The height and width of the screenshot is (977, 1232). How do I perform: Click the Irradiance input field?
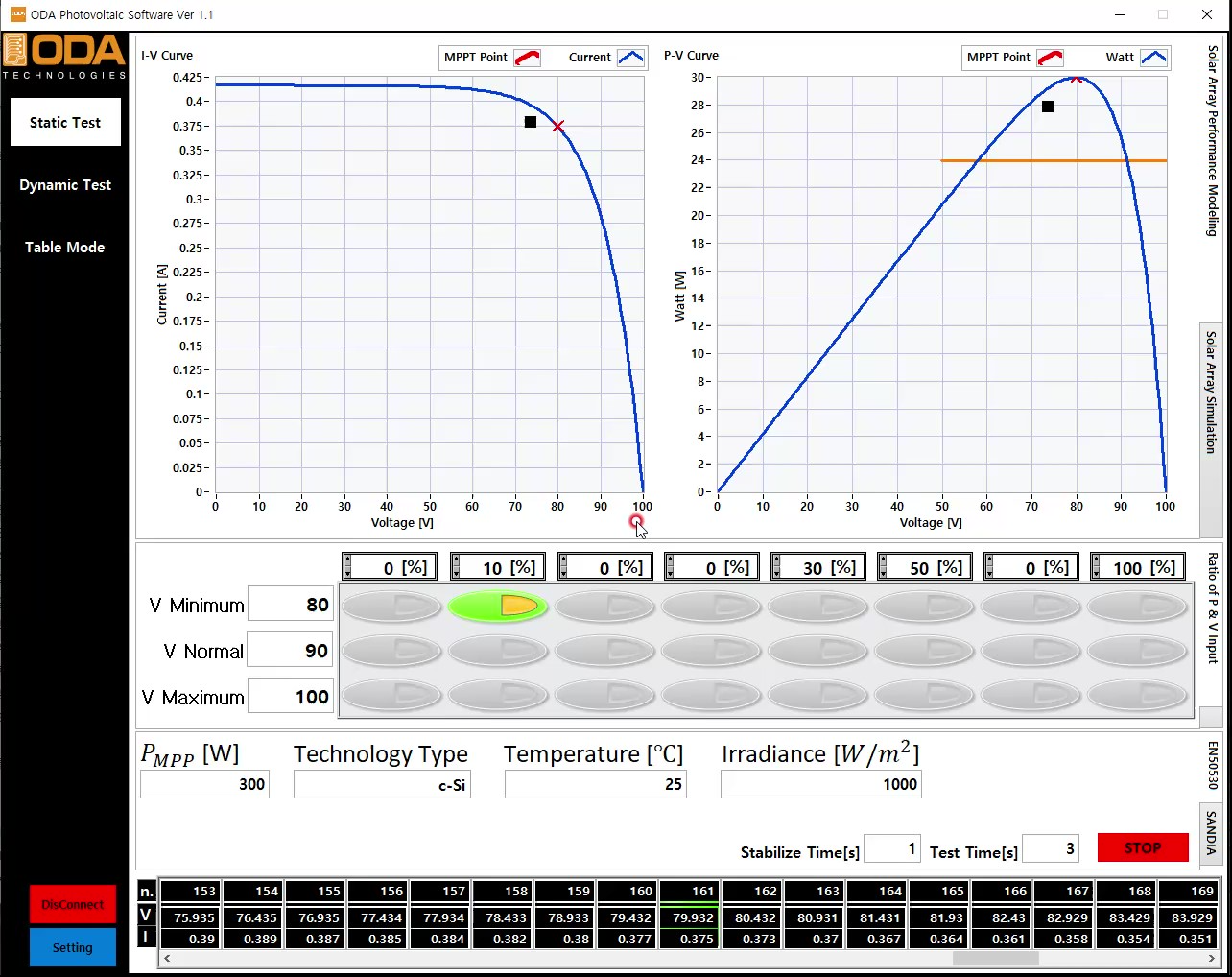pos(820,784)
